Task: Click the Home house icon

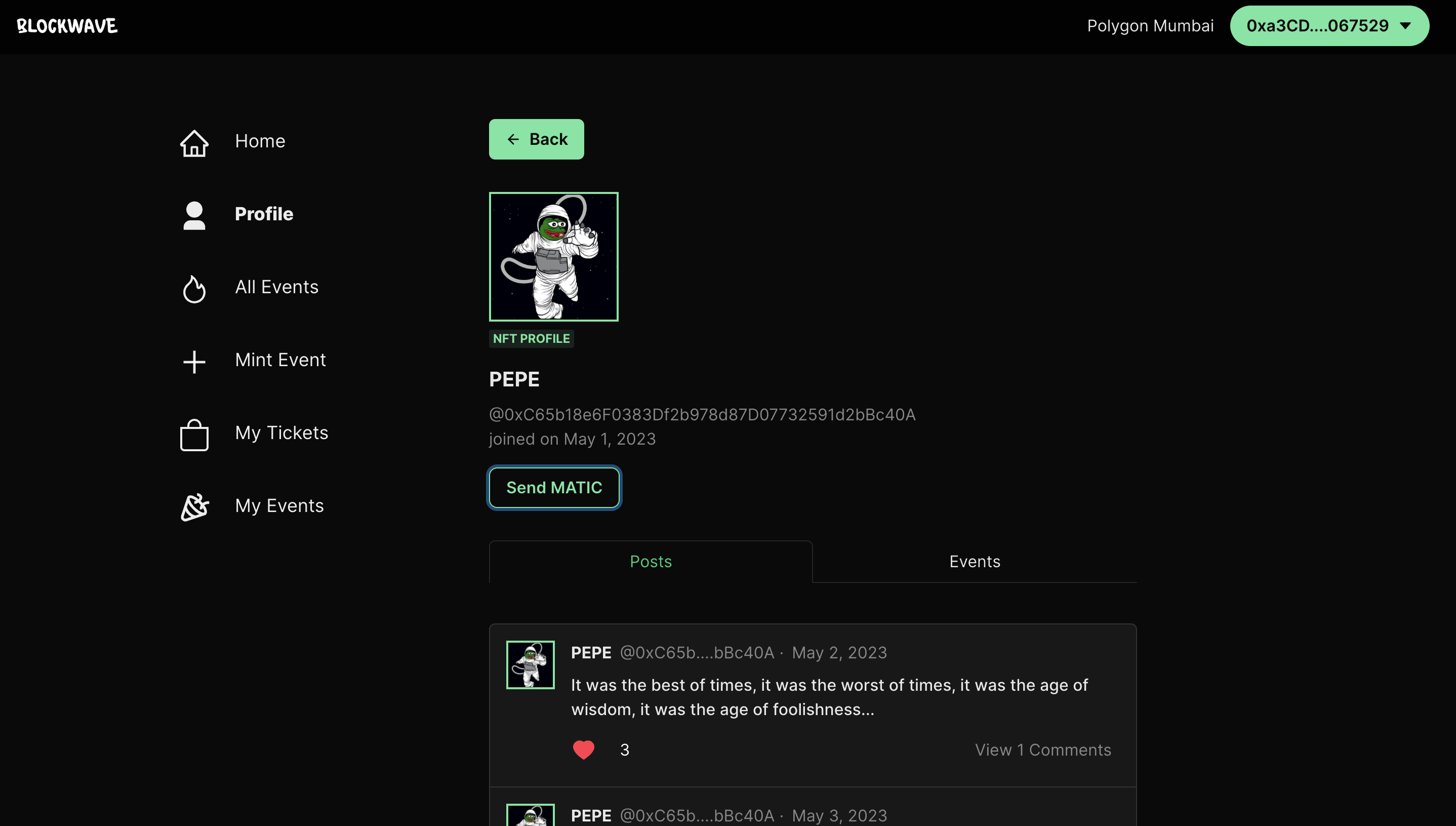Action: [x=194, y=143]
